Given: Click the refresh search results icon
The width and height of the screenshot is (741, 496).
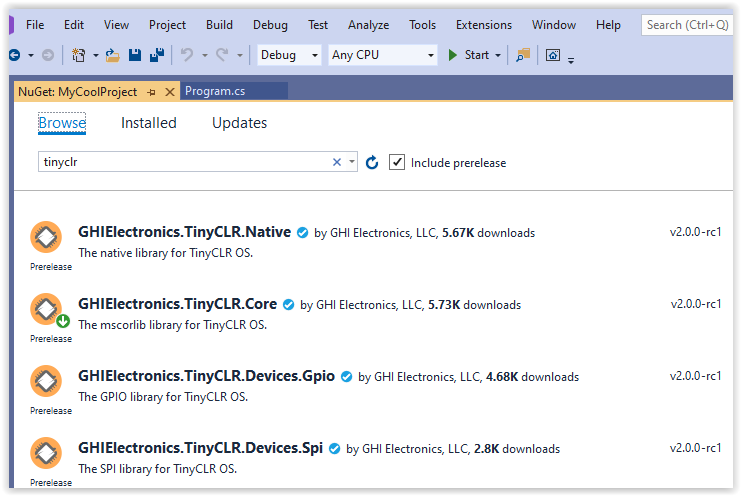Looking at the screenshot, I should 372,162.
